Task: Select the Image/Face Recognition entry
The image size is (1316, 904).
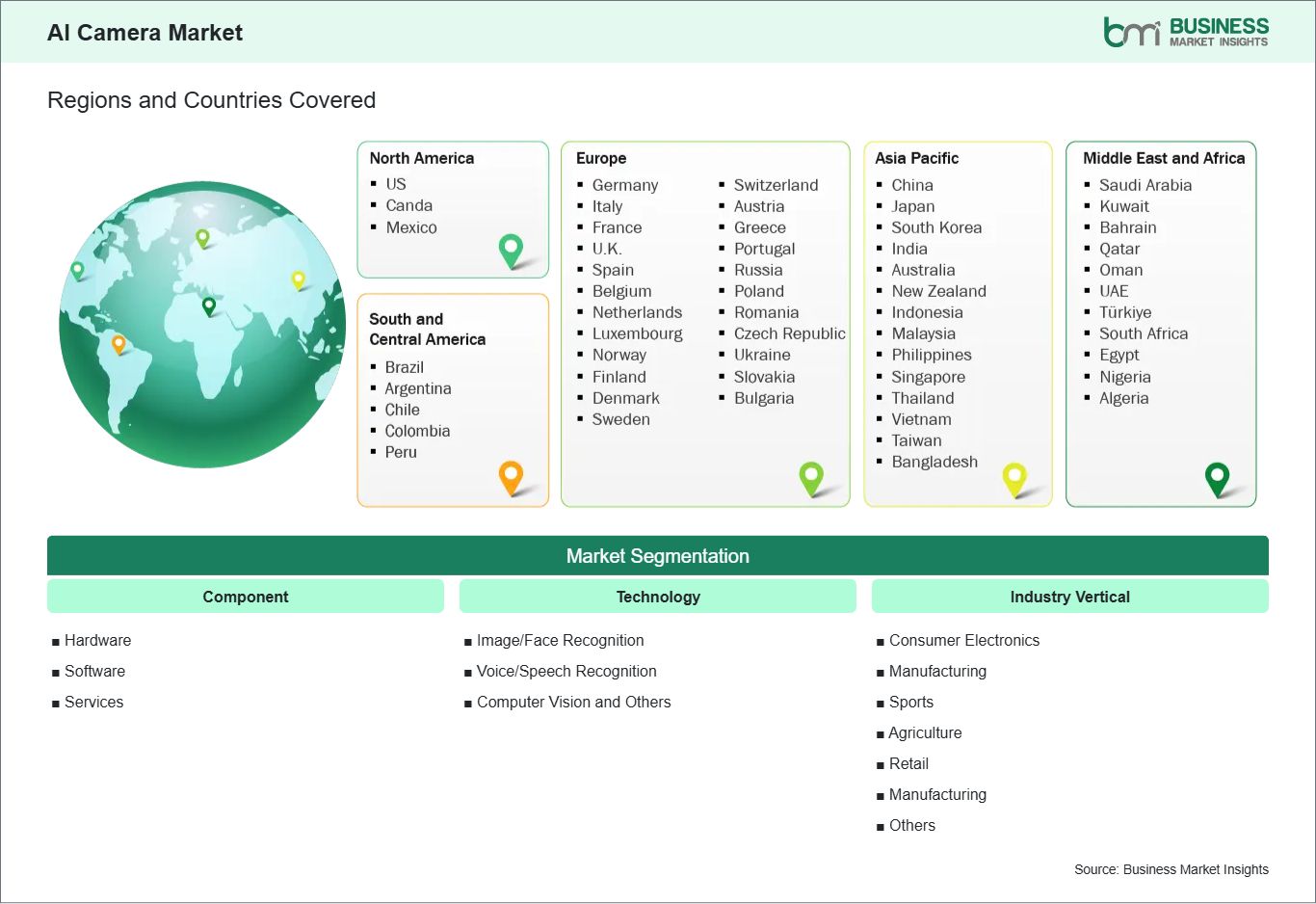Action: click(561, 640)
